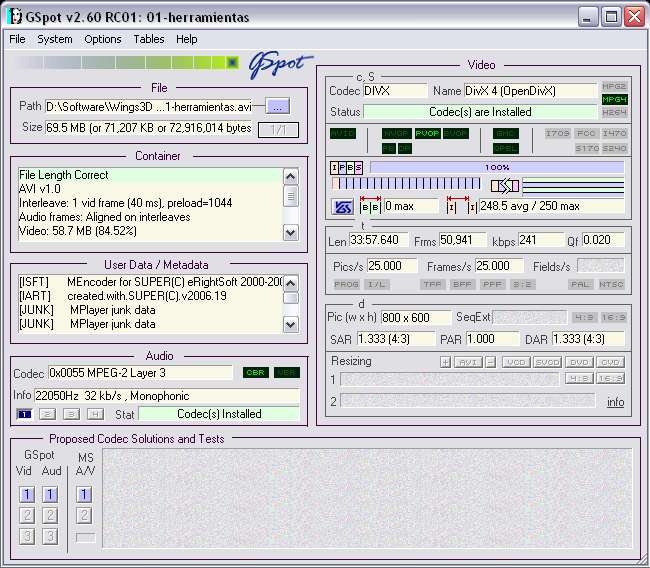The height and width of the screenshot is (568, 650).
Task: Click the I-frame interval marker icon
Action: 462,206
